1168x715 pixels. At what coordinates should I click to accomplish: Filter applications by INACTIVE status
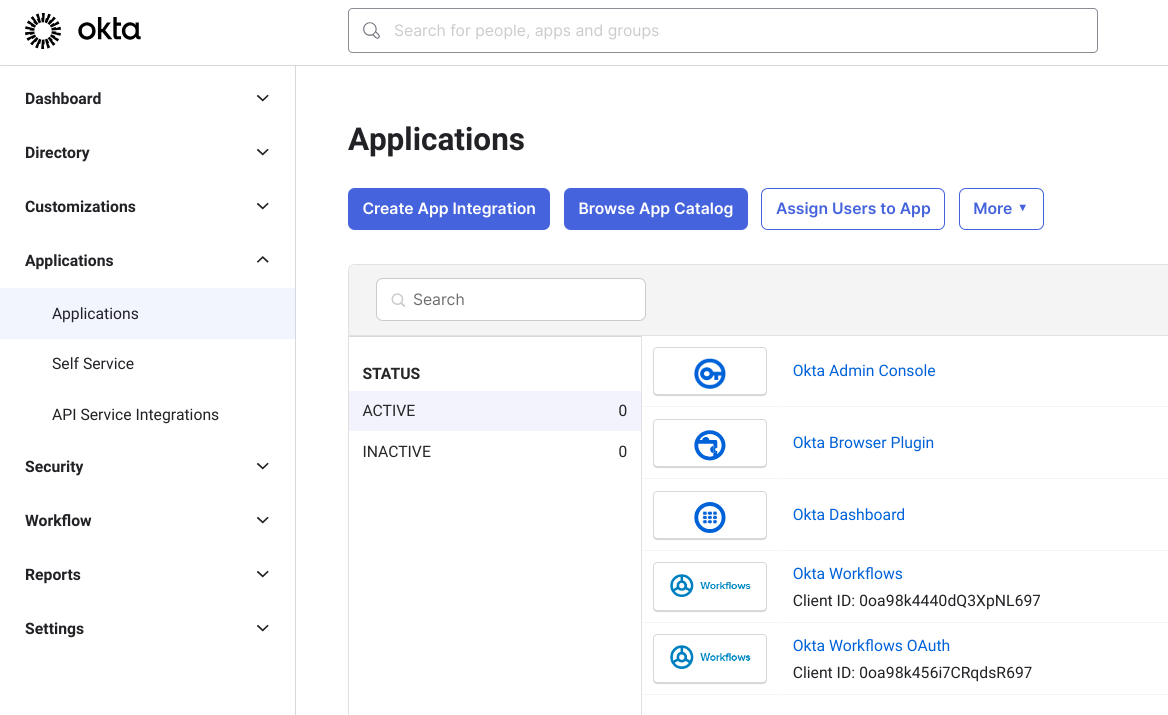[495, 451]
